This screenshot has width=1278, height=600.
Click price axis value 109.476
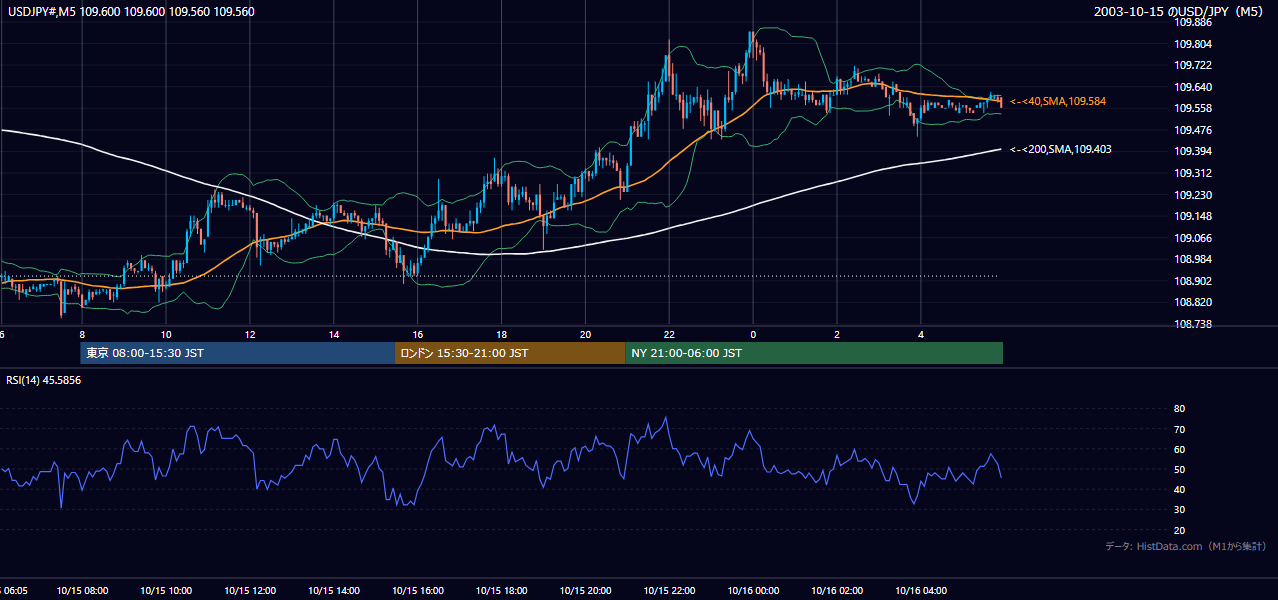(1192, 130)
